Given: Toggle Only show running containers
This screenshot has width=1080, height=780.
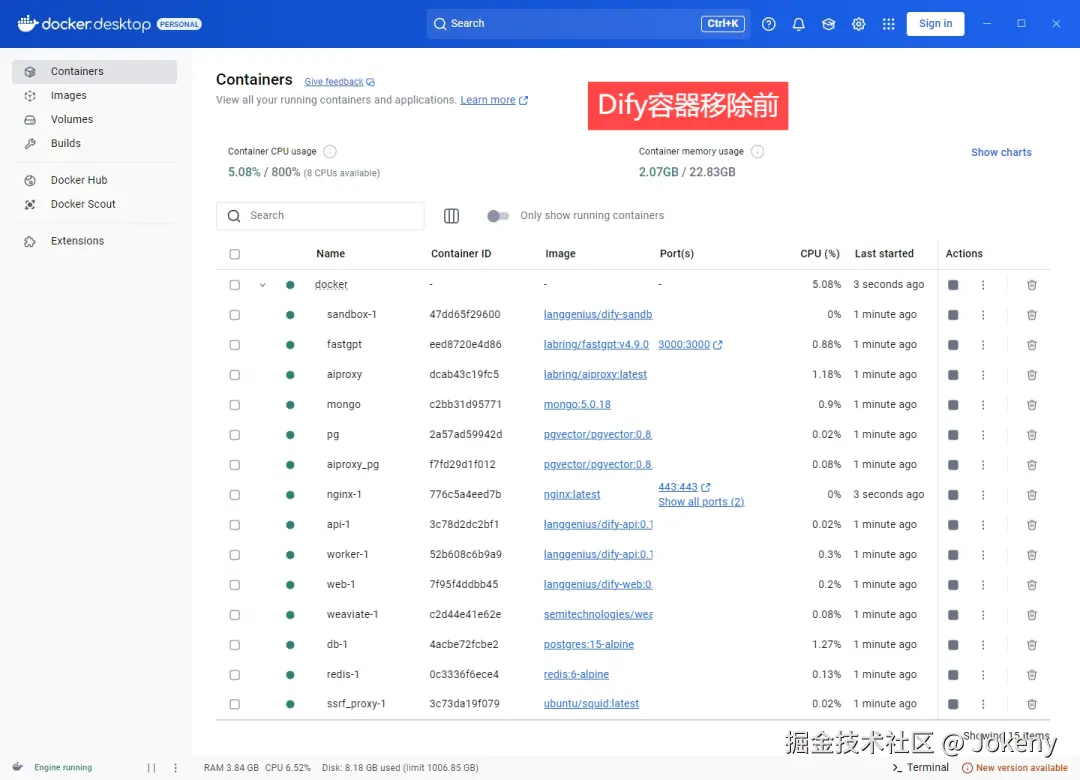Looking at the screenshot, I should 497,216.
